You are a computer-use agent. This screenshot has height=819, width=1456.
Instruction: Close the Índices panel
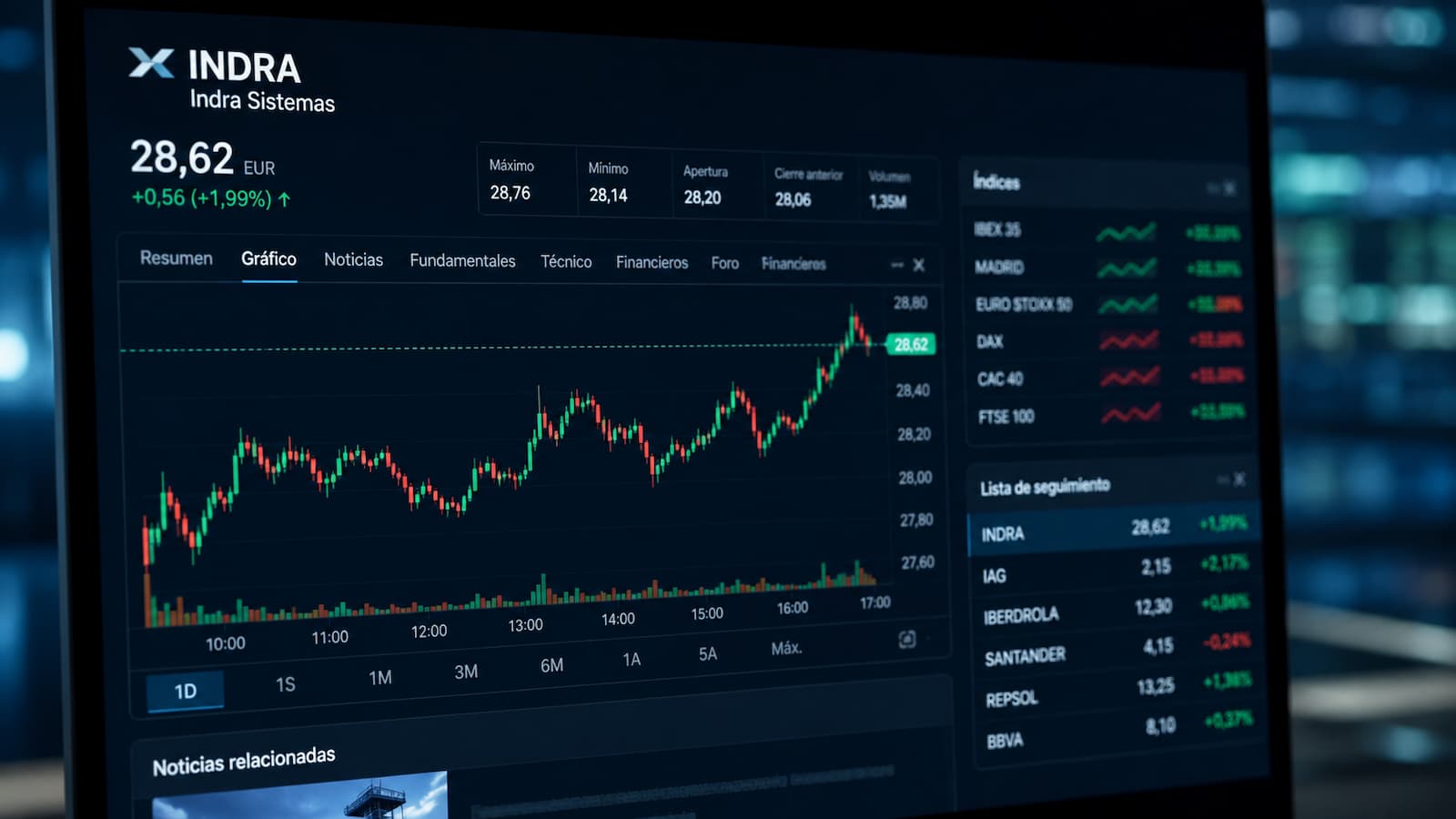(1230, 188)
